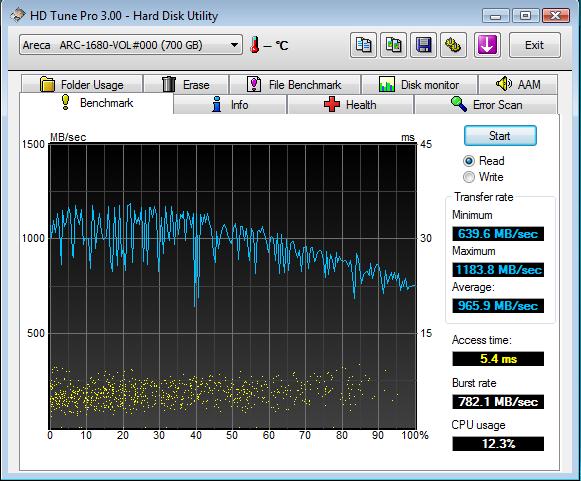Image resolution: width=581 pixels, height=481 pixels.
Task: Click the floppy disk save screenshot icon
Action: click(424, 45)
